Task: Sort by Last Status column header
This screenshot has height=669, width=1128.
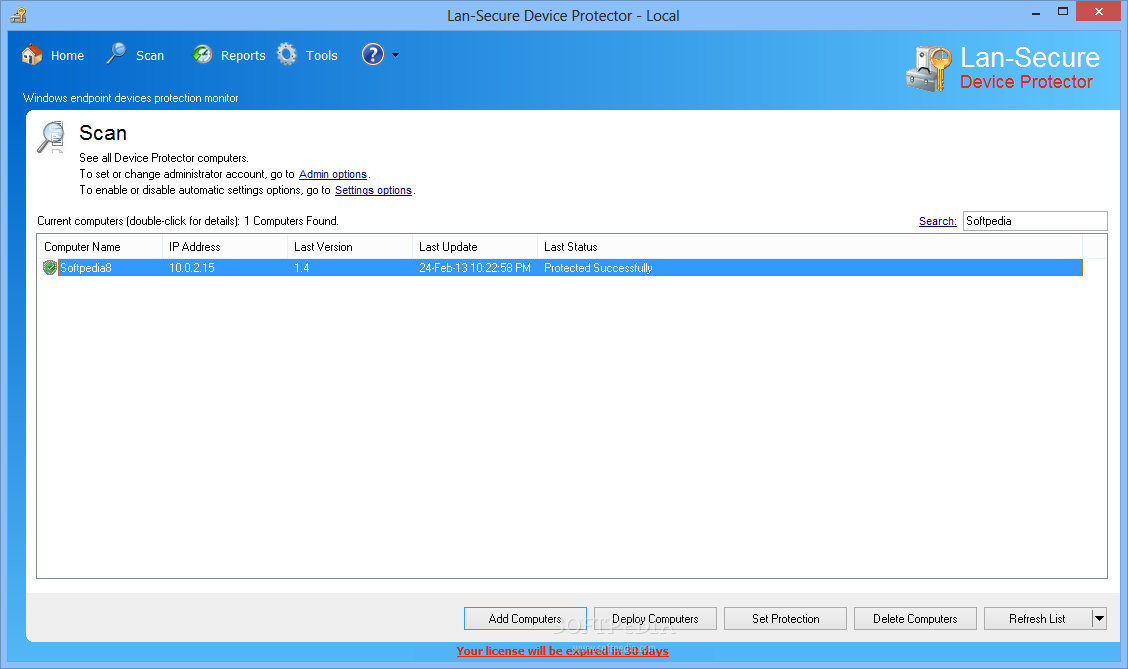Action: tap(810, 247)
